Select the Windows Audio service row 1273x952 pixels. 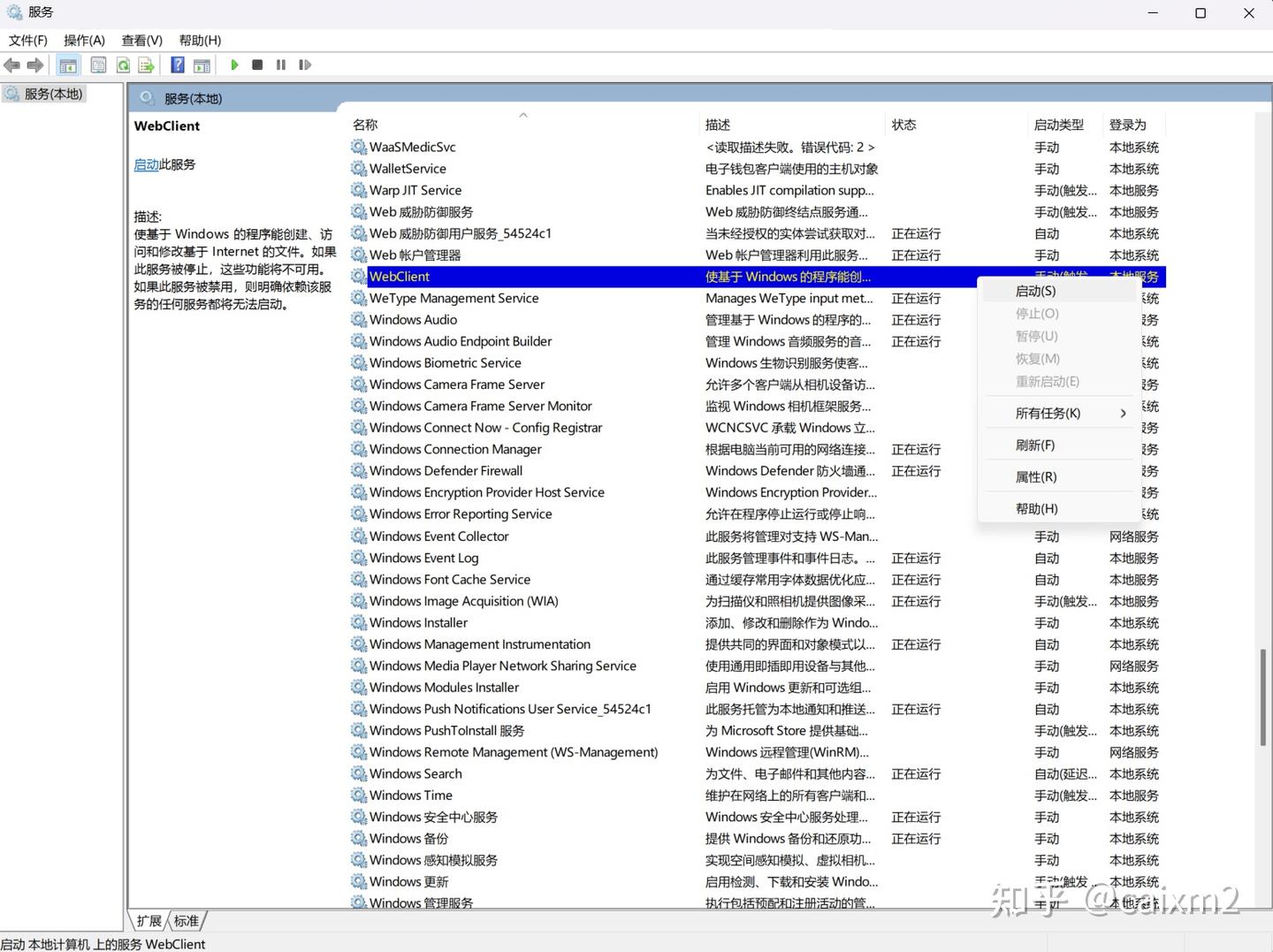tap(414, 319)
